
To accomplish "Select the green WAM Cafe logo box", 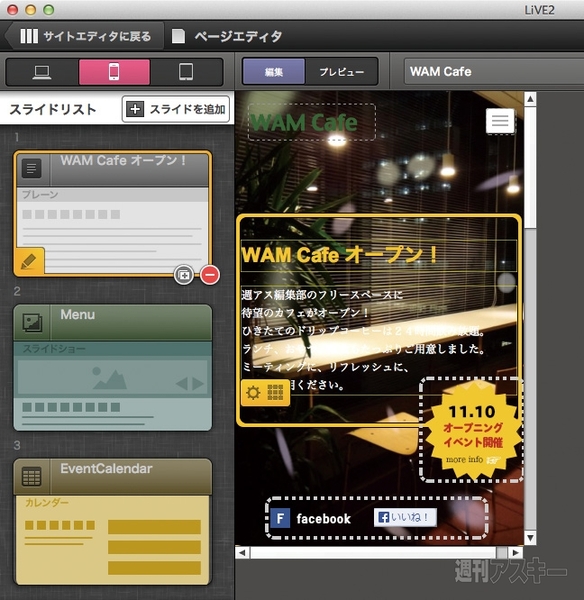I will [x=312, y=122].
